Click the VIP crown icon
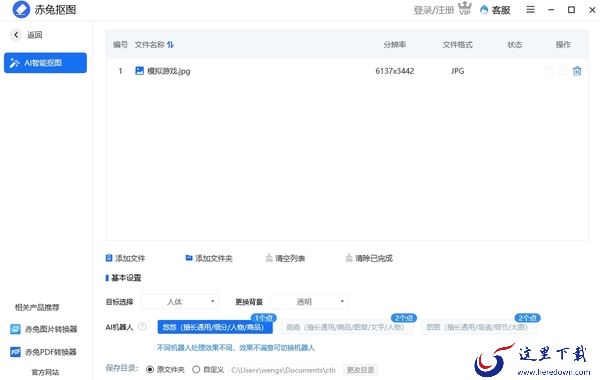This screenshot has width=600, height=380. [465, 8]
